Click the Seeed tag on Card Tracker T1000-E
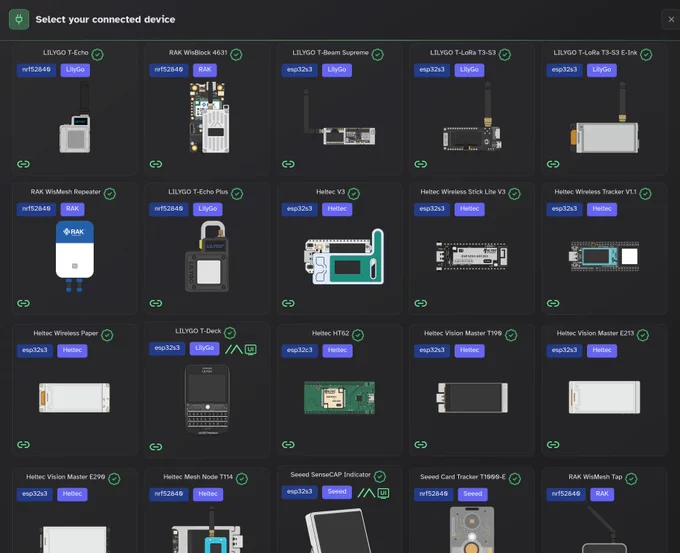Image resolution: width=680 pixels, height=553 pixels. pos(473,494)
